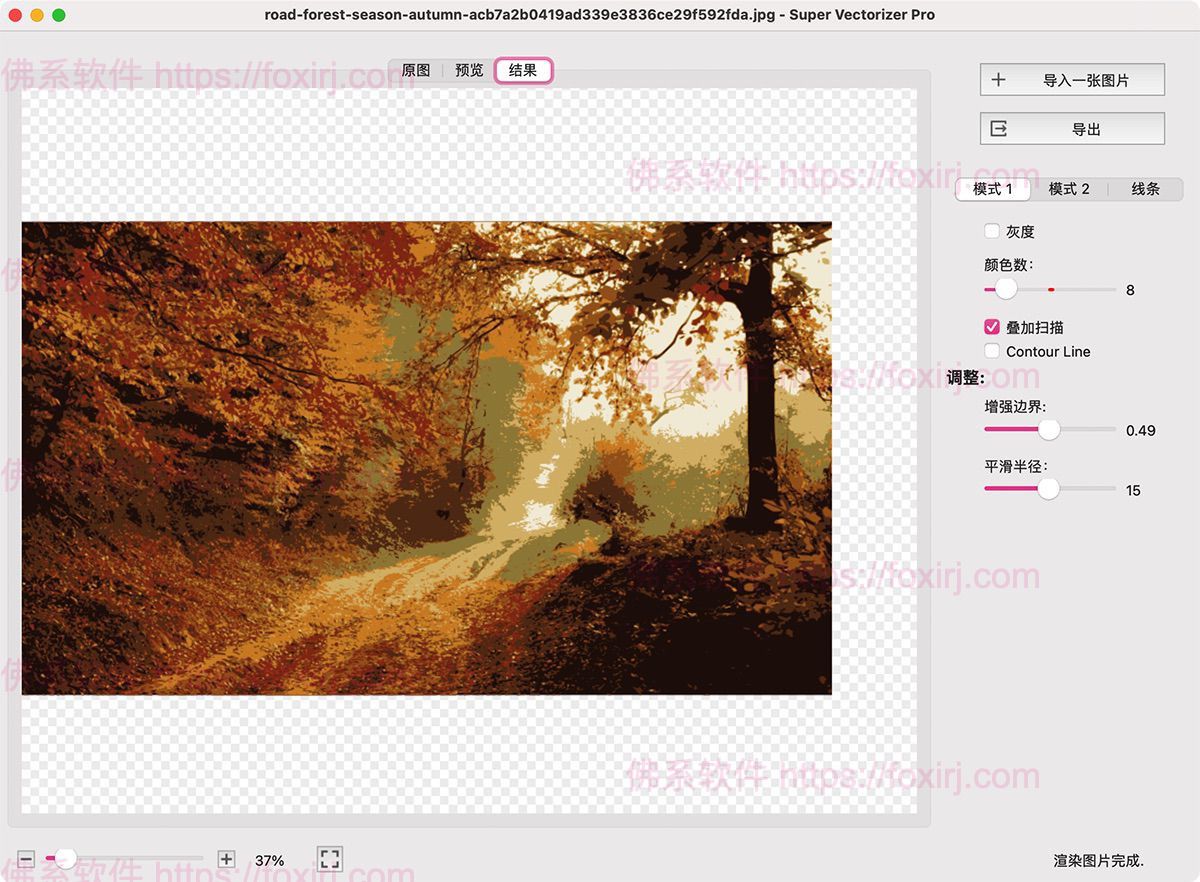Zoom out using the minus magnifier icon

click(x=25, y=858)
